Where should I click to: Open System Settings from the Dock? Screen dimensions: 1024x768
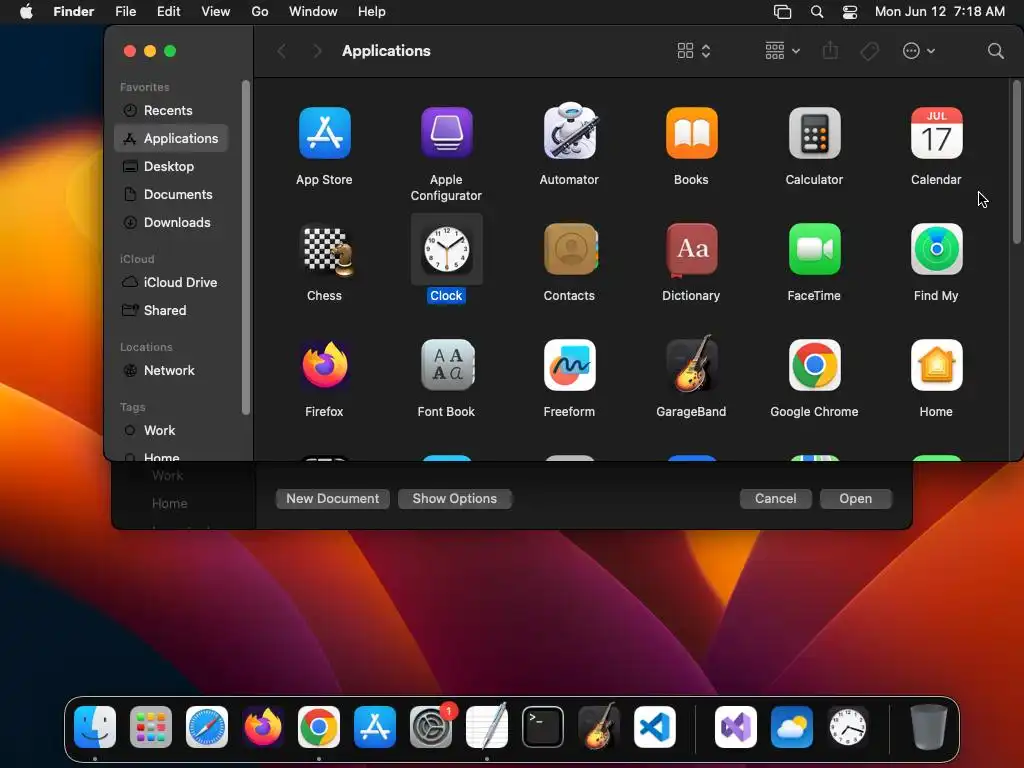click(431, 727)
